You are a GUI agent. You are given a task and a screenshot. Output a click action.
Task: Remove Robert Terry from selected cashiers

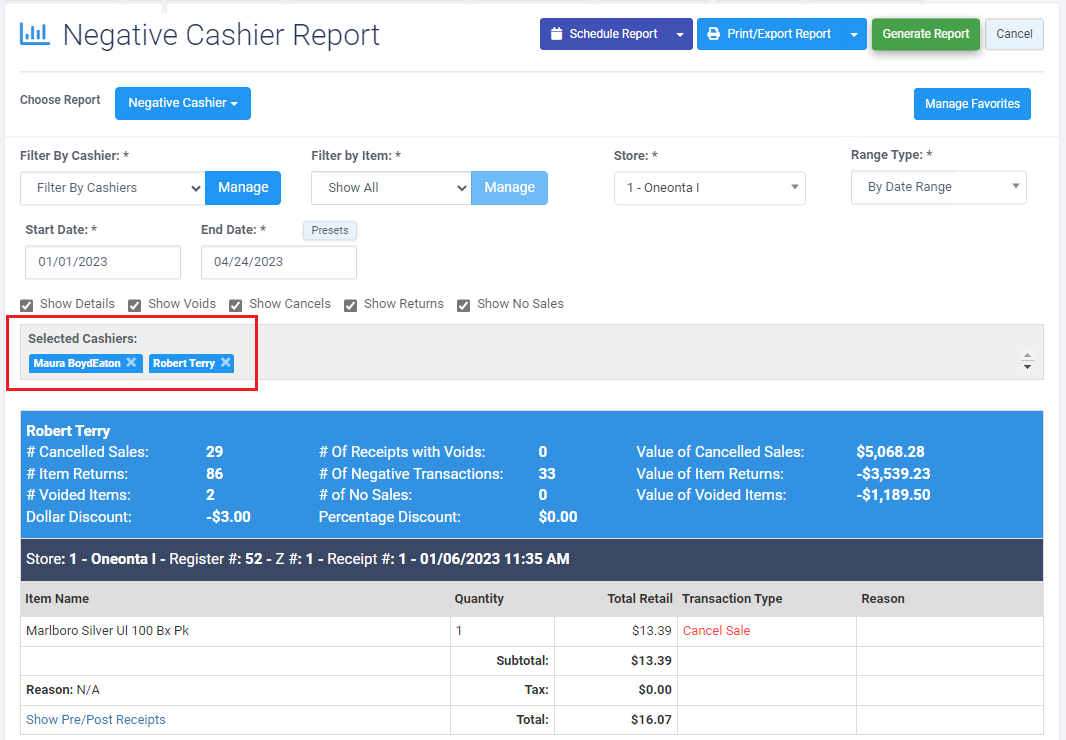[x=226, y=363]
